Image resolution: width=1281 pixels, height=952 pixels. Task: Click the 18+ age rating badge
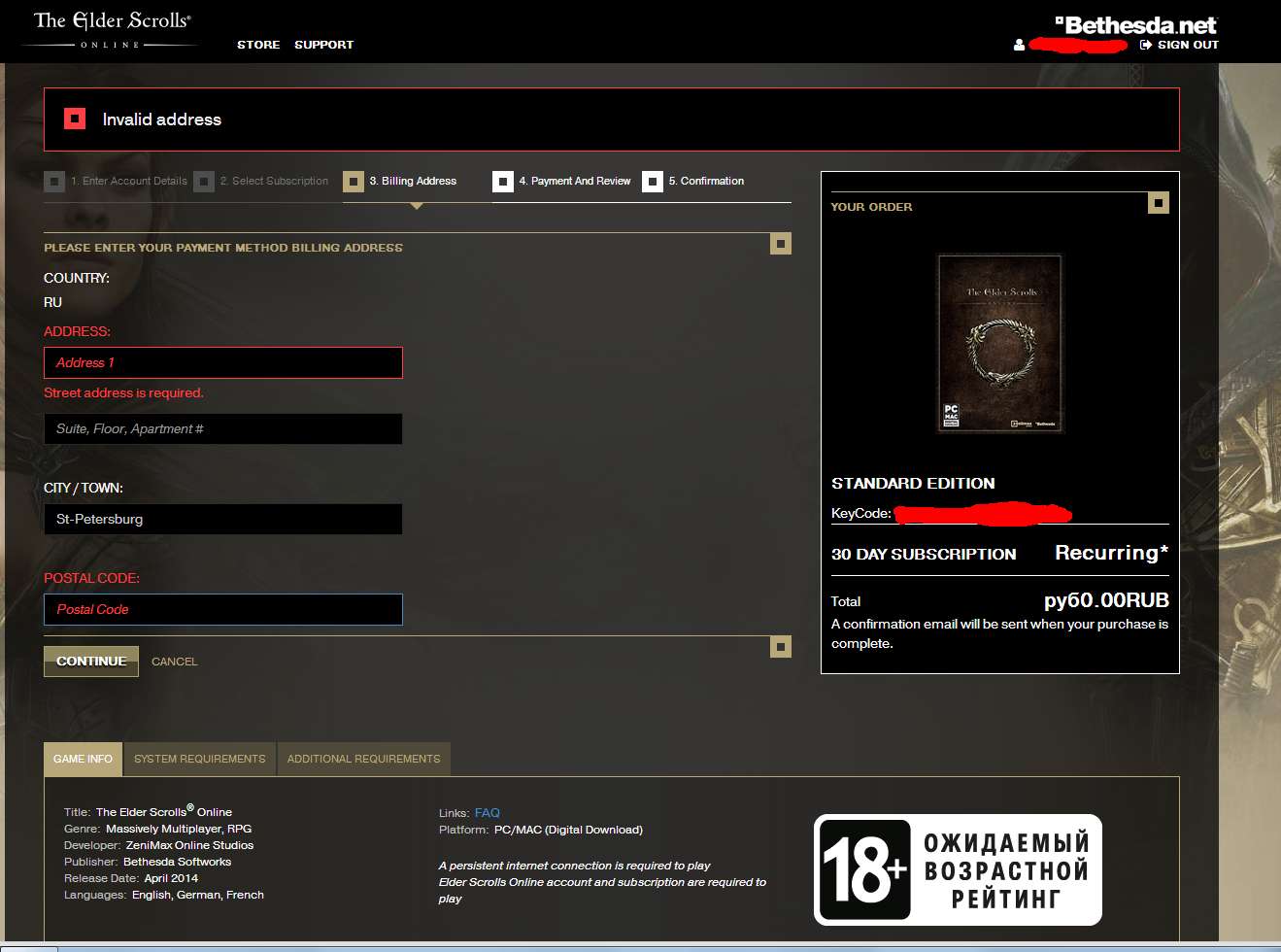pos(959,869)
